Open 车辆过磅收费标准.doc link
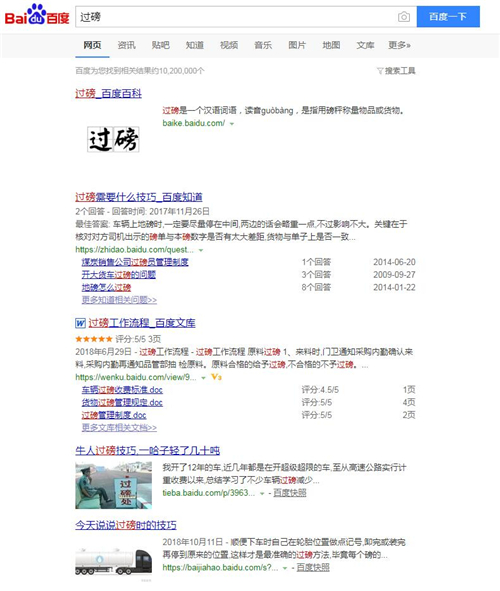The height and width of the screenshot is (591, 500). (x=122, y=390)
